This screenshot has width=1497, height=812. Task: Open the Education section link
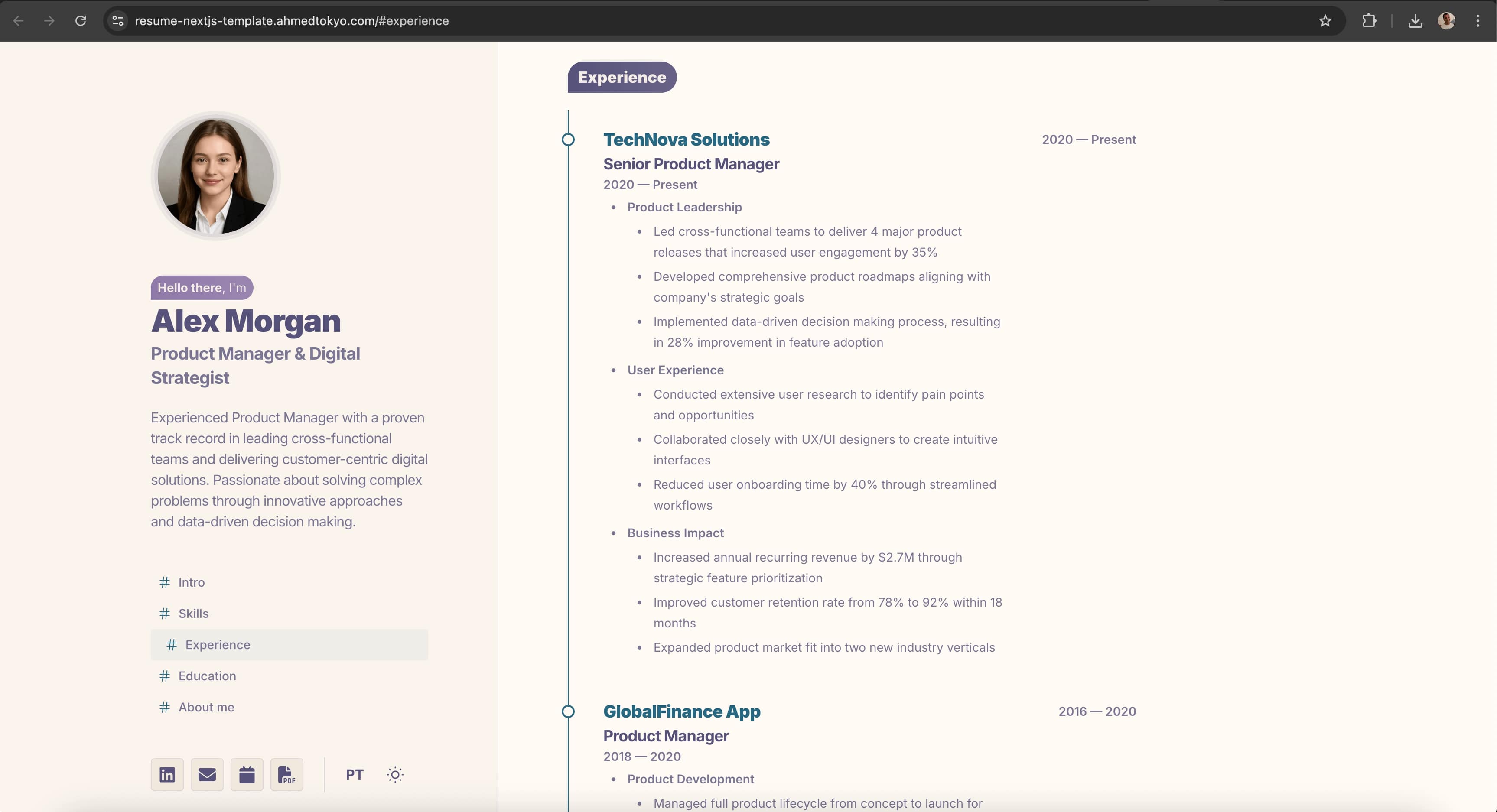click(x=207, y=676)
